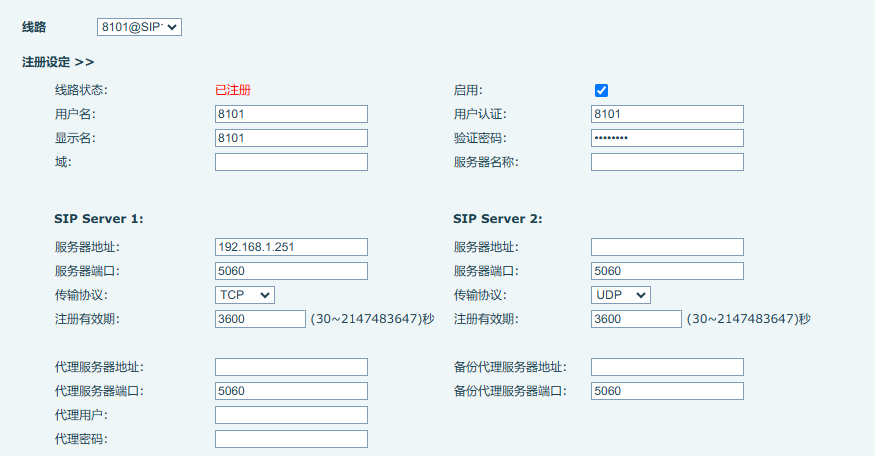Expand SIP Server 1 传输协议 TCP dropdown
Viewport: 875px width, 456px height.
tap(244, 295)
